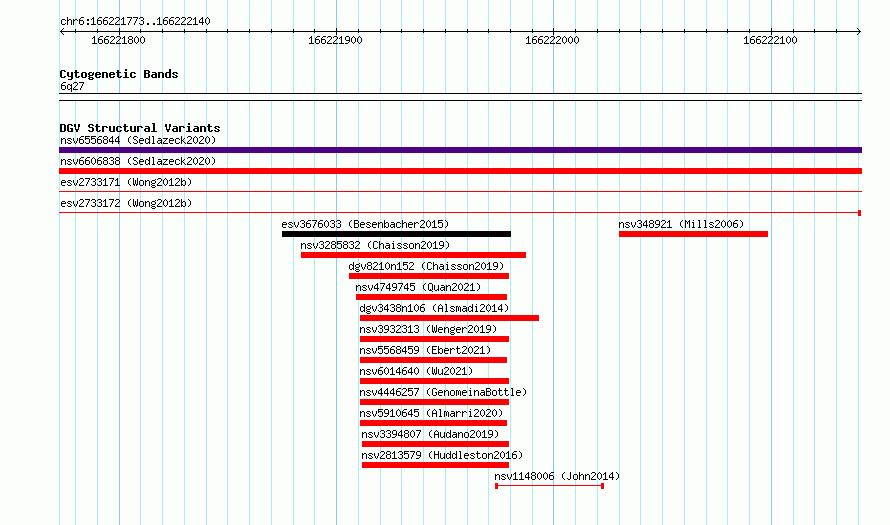Click the red bar under nsv4446257
Image resolution: width=890 pixels, height=525 pixels.
click(x=434, y=402)
